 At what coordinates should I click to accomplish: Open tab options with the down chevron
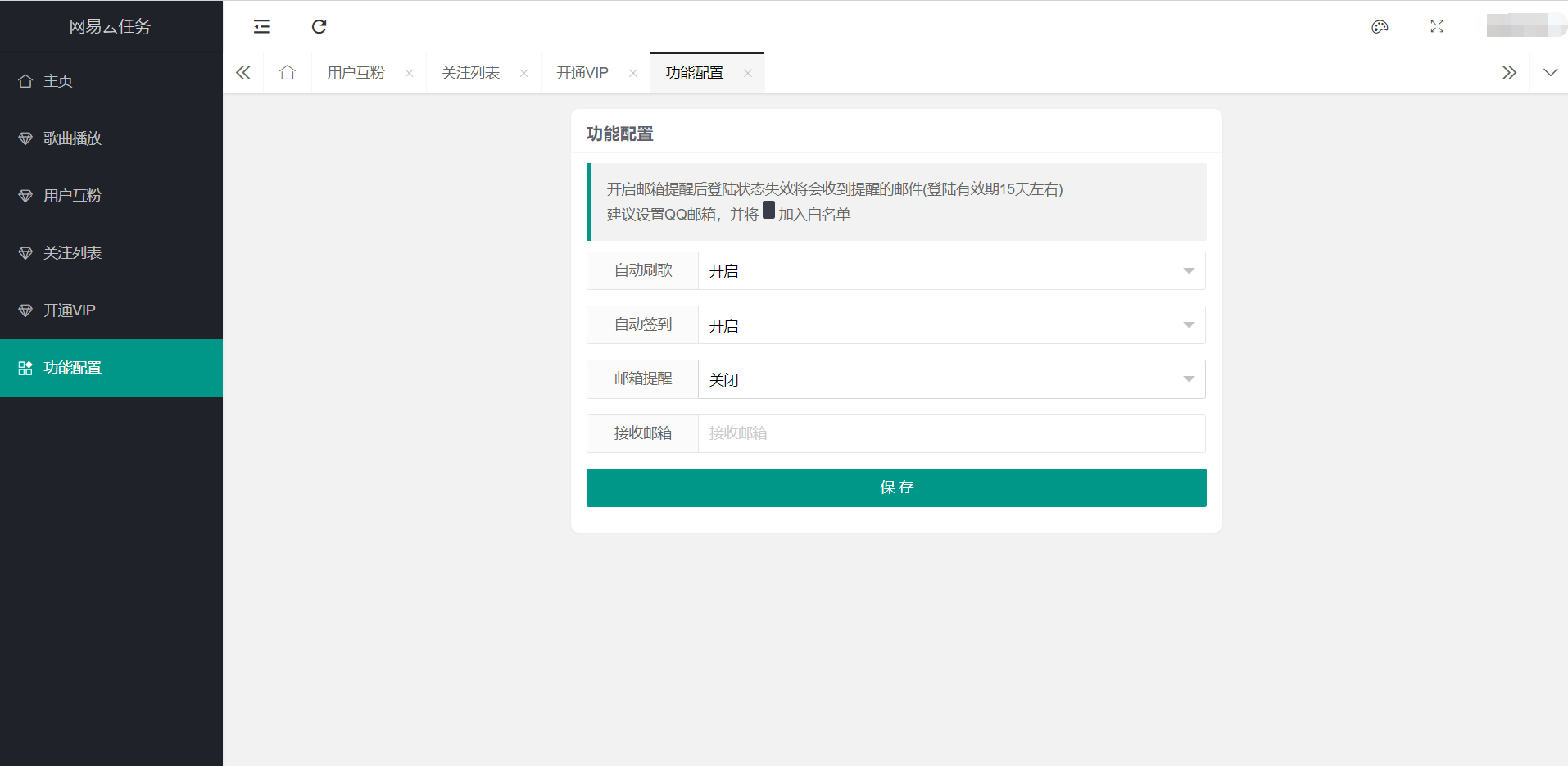[1551, 72]
